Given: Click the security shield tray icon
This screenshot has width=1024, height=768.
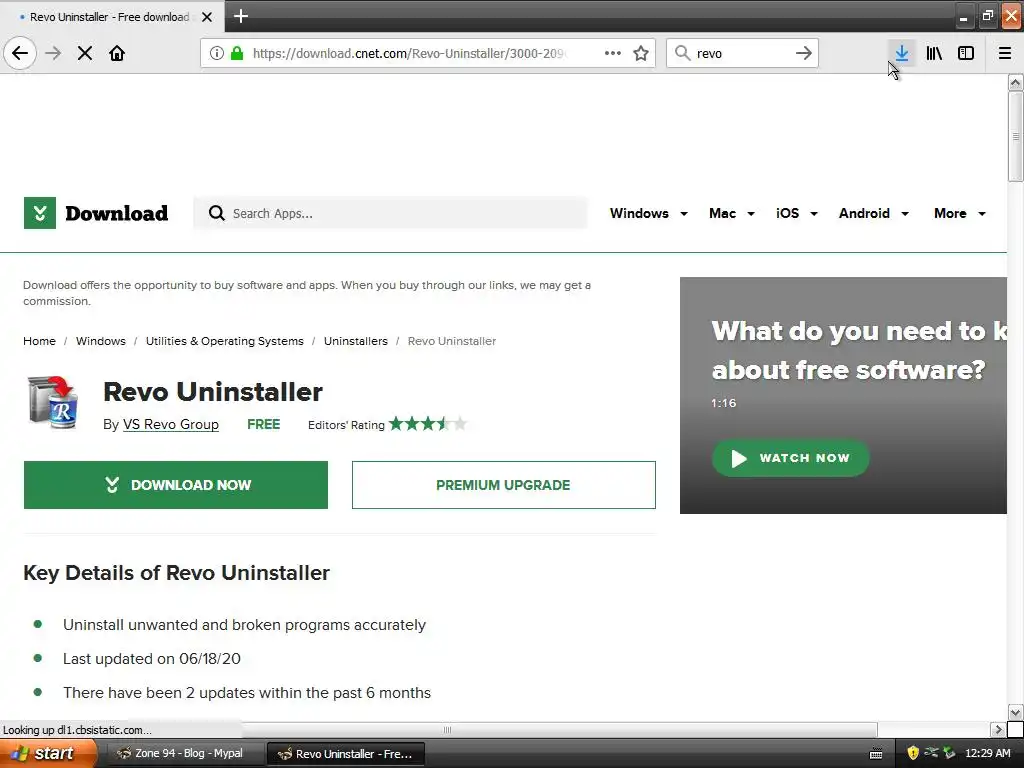Looking at the screenshot, I should [x=912, y=753].
